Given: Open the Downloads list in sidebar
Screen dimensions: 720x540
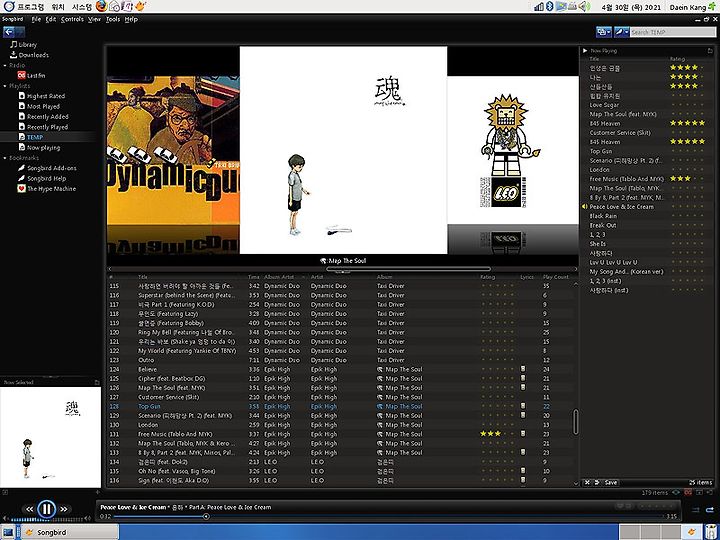Looking at the screenshot, I should (x=29, y=55).
